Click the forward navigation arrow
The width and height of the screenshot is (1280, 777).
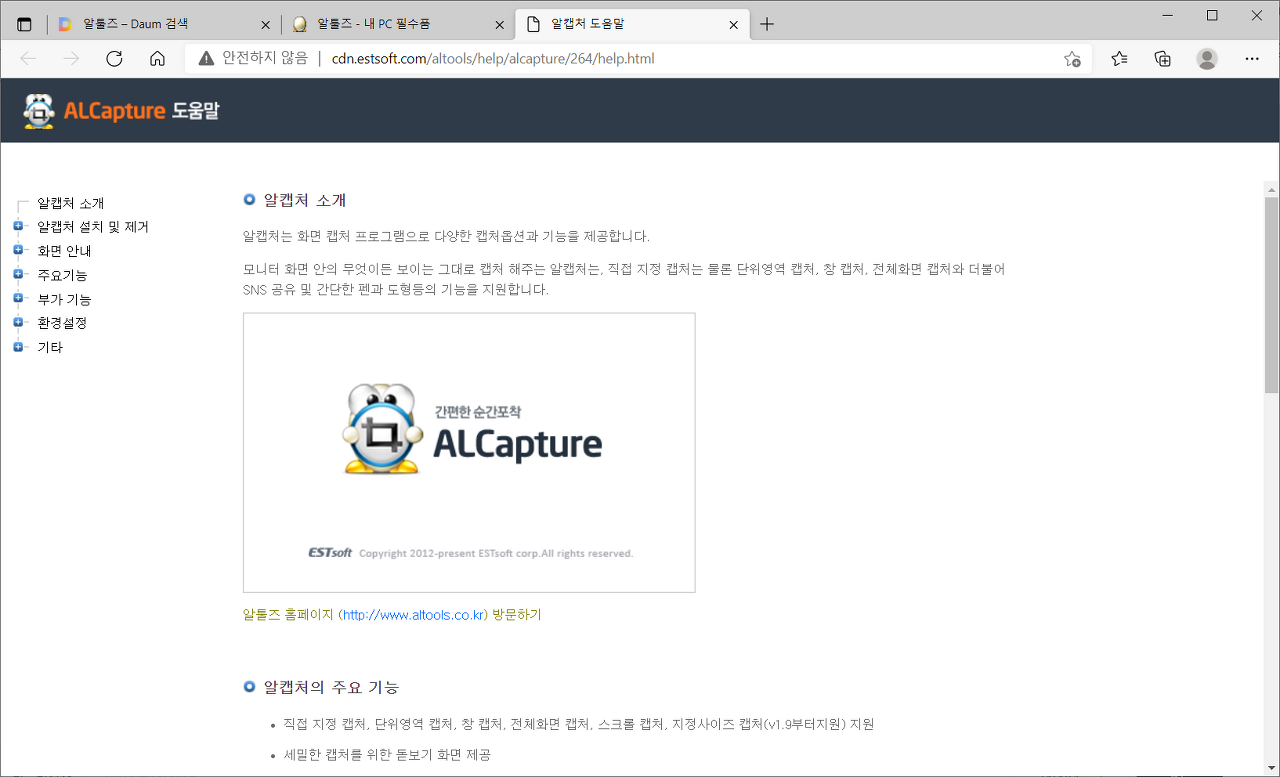click(71, 58)
